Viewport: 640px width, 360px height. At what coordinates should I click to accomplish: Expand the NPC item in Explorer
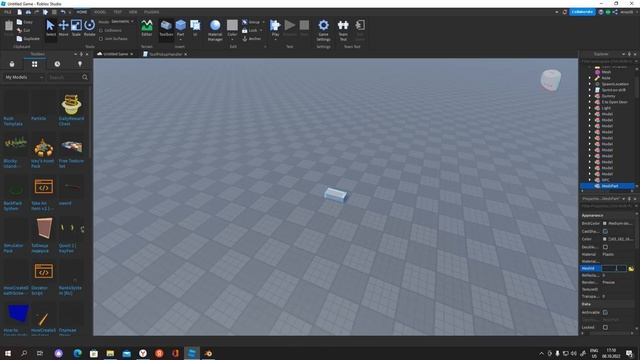(589, 180)
